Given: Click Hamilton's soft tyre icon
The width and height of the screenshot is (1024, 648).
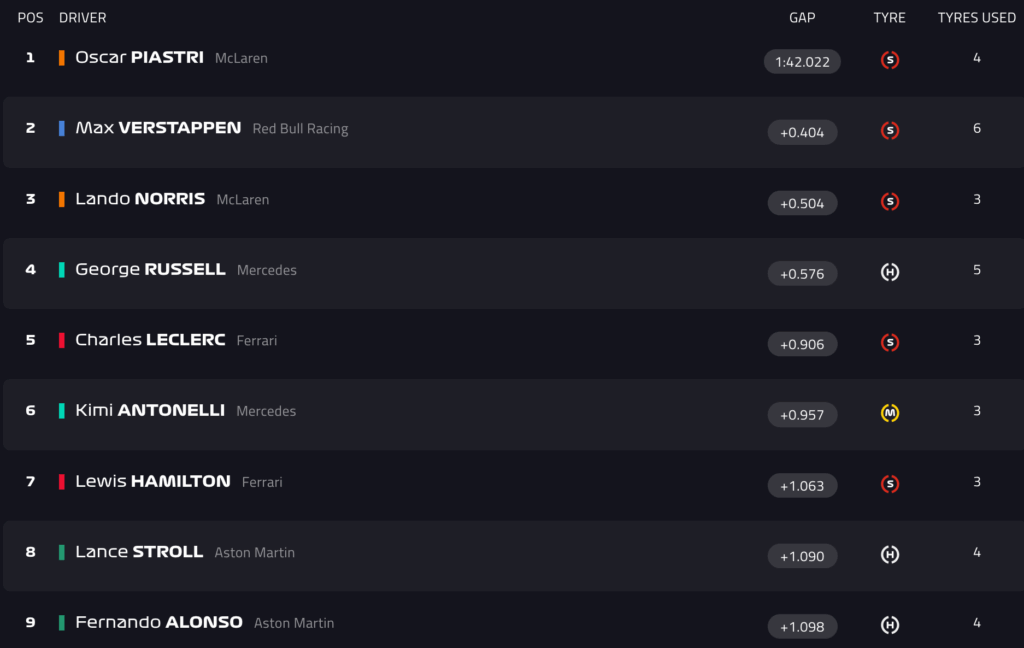Looking at the screenshot, I should (889, 484).
